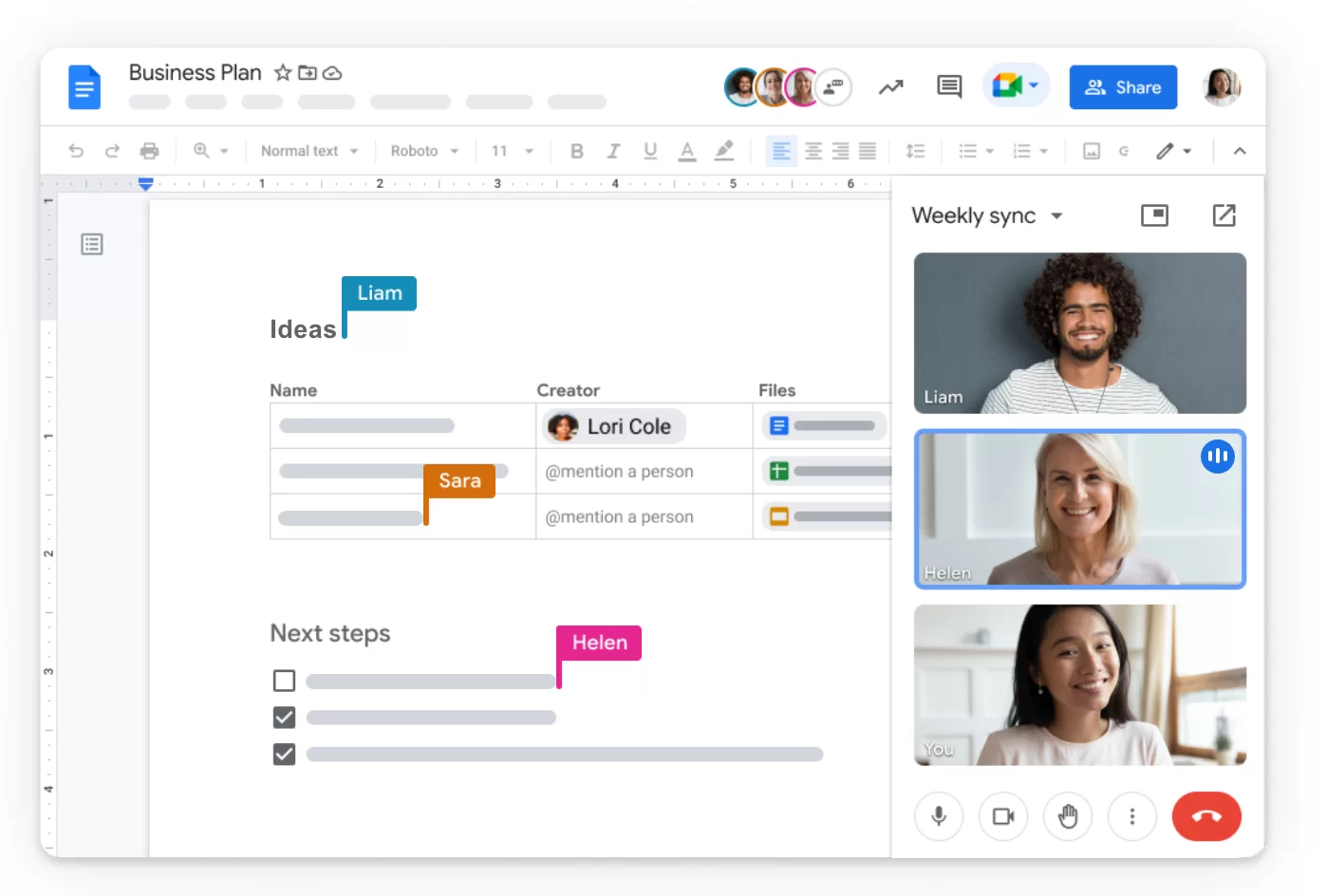Toggle italic formatting
The height and width of the screenshot is (896, 1327).
pos(613,151)
